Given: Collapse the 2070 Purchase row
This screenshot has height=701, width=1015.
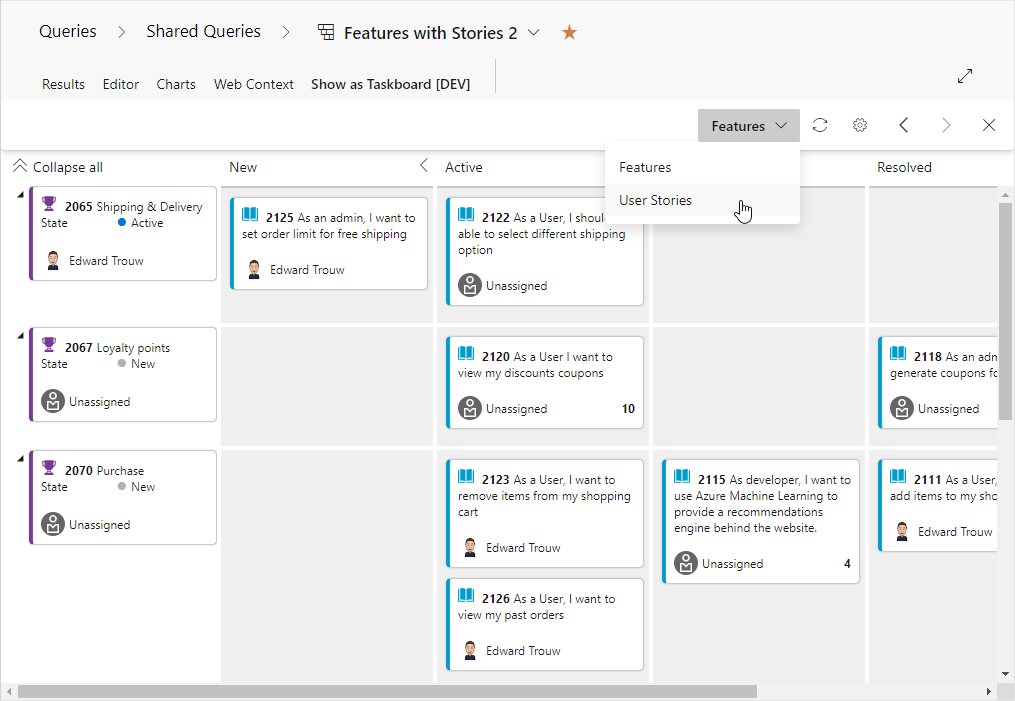Looking at the screenshot, I should 20,458.
